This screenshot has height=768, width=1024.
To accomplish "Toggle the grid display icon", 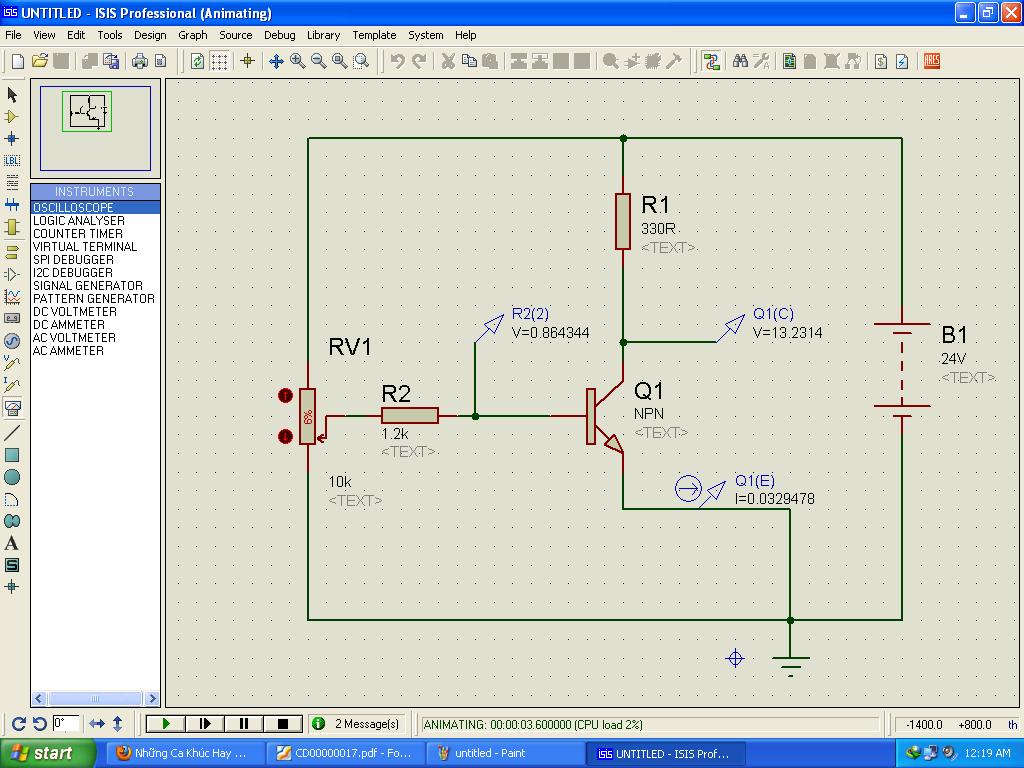I will point(219,61).
